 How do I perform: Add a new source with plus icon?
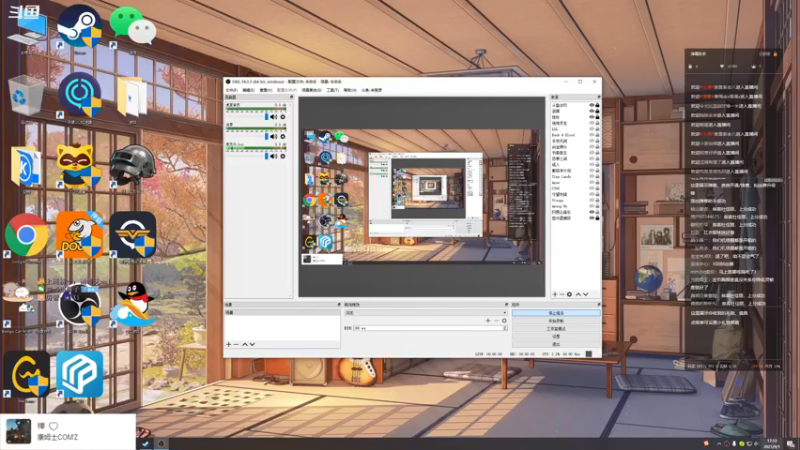pyautogui.click(x=555, y=294)
